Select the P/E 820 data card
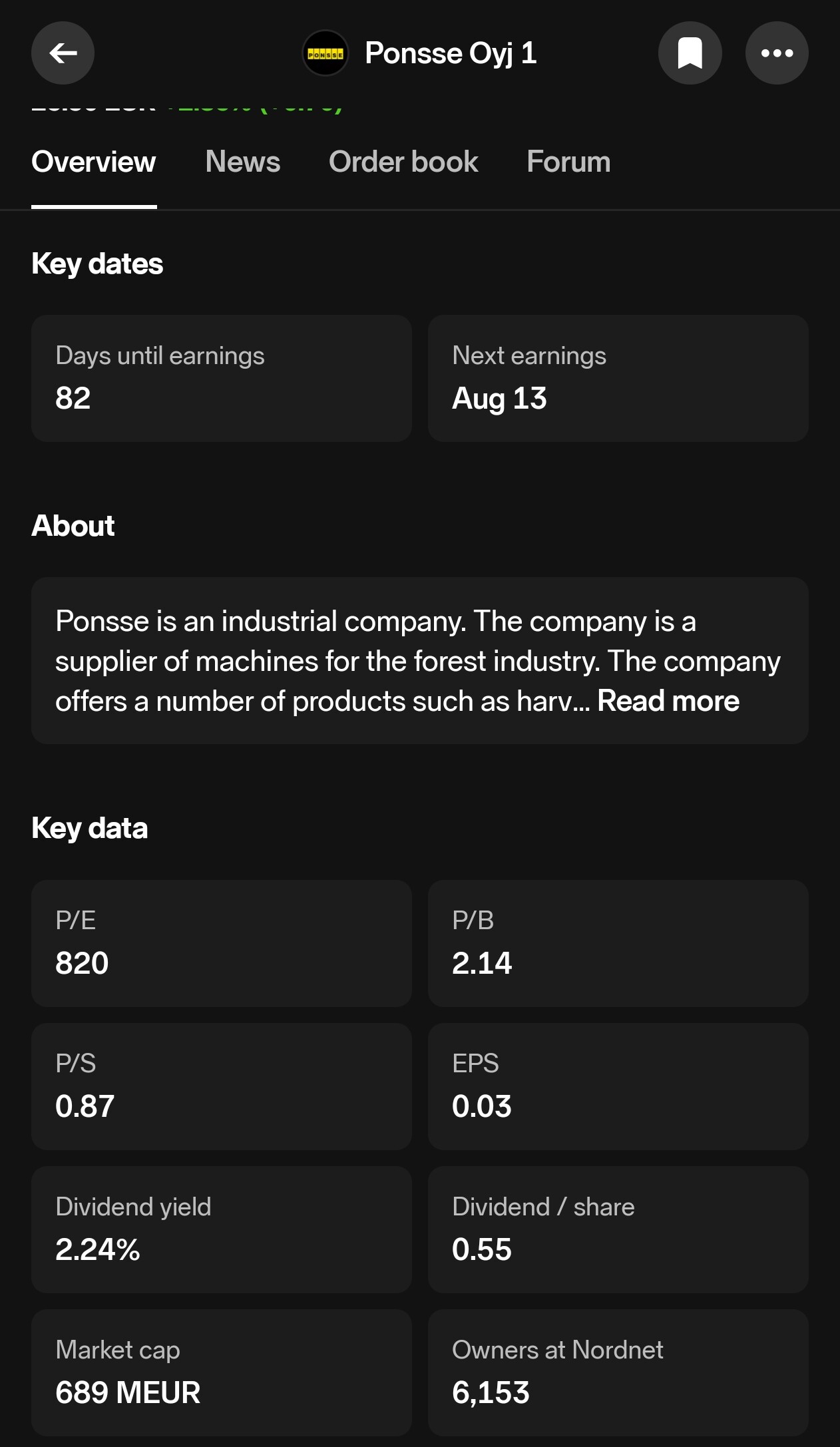Screen dimensions: 840x1447 coord(221,943)
